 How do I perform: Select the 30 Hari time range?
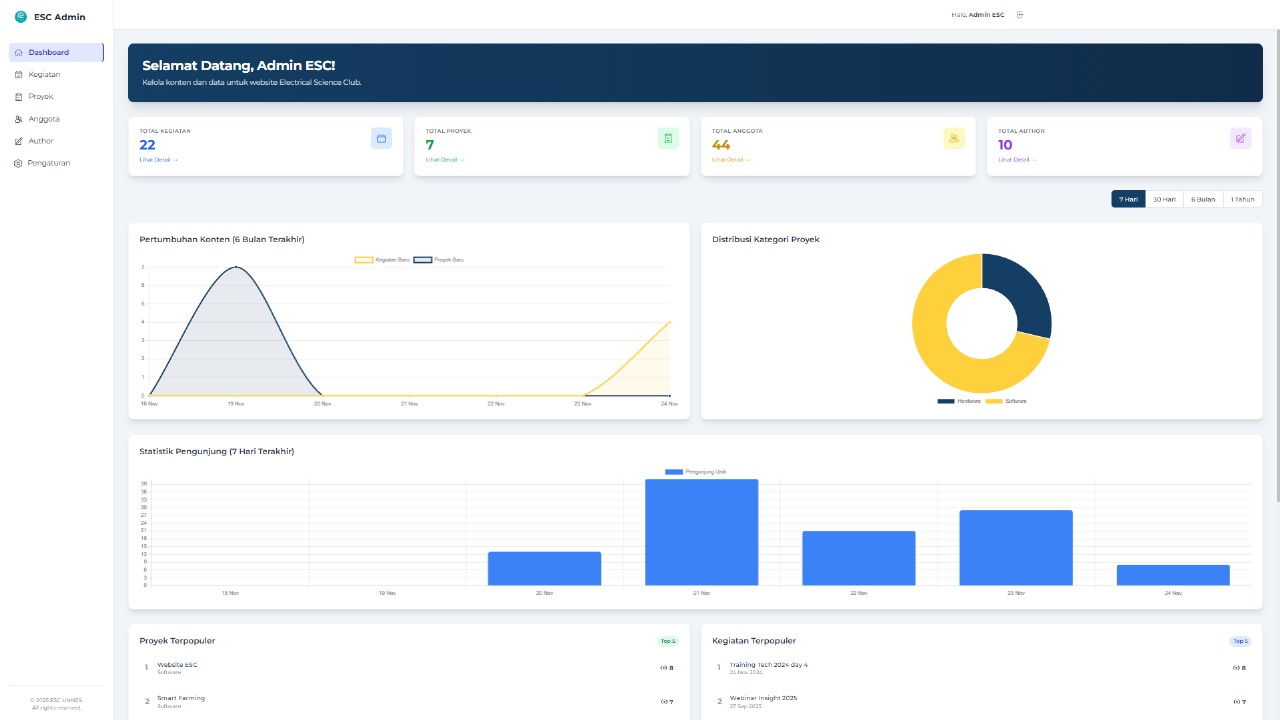(1164, 199)
